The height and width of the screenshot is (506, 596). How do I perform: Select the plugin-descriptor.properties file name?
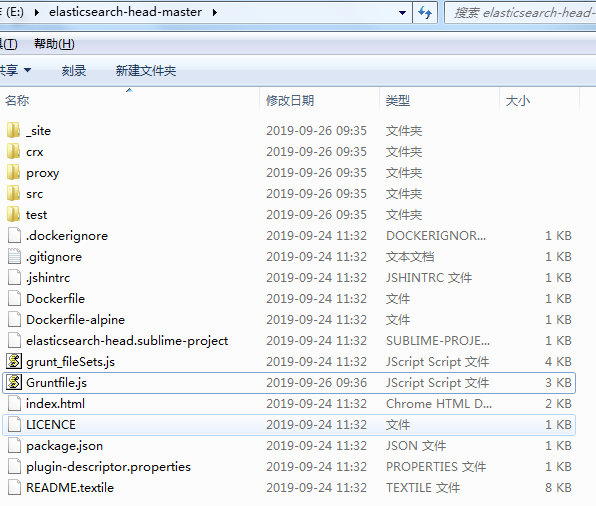[108, 466]
